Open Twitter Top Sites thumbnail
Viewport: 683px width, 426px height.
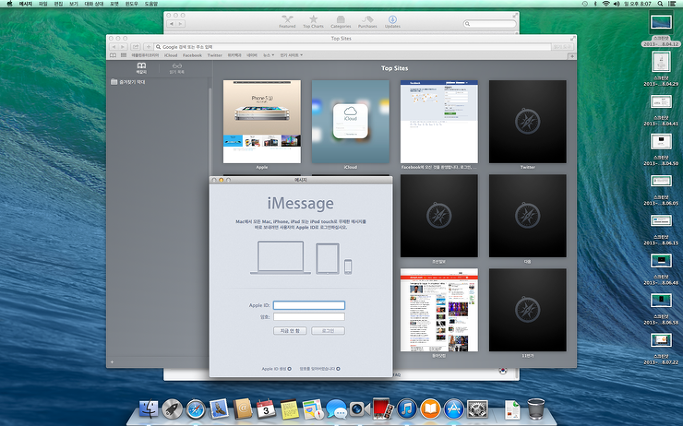527,122
